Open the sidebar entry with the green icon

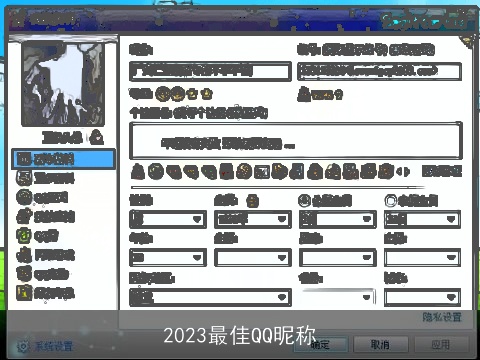coord(37,236)
